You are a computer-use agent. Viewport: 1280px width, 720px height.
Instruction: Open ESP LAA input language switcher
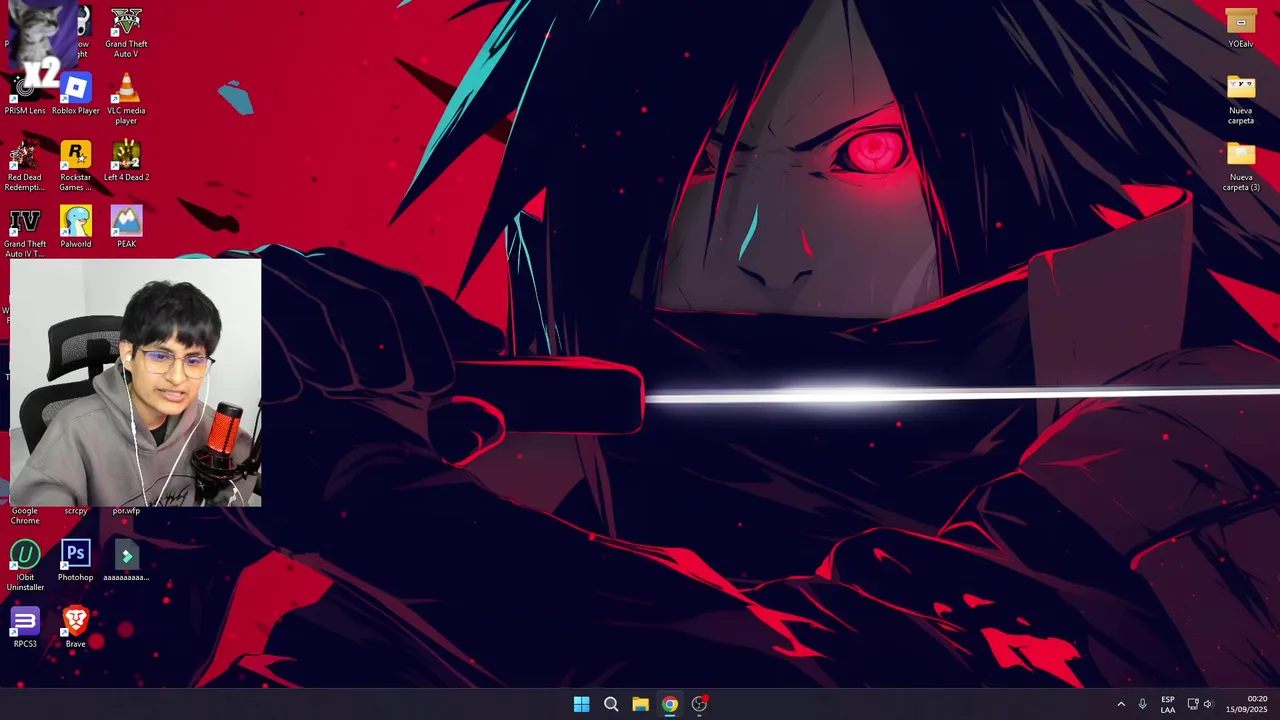[1168, 704]
